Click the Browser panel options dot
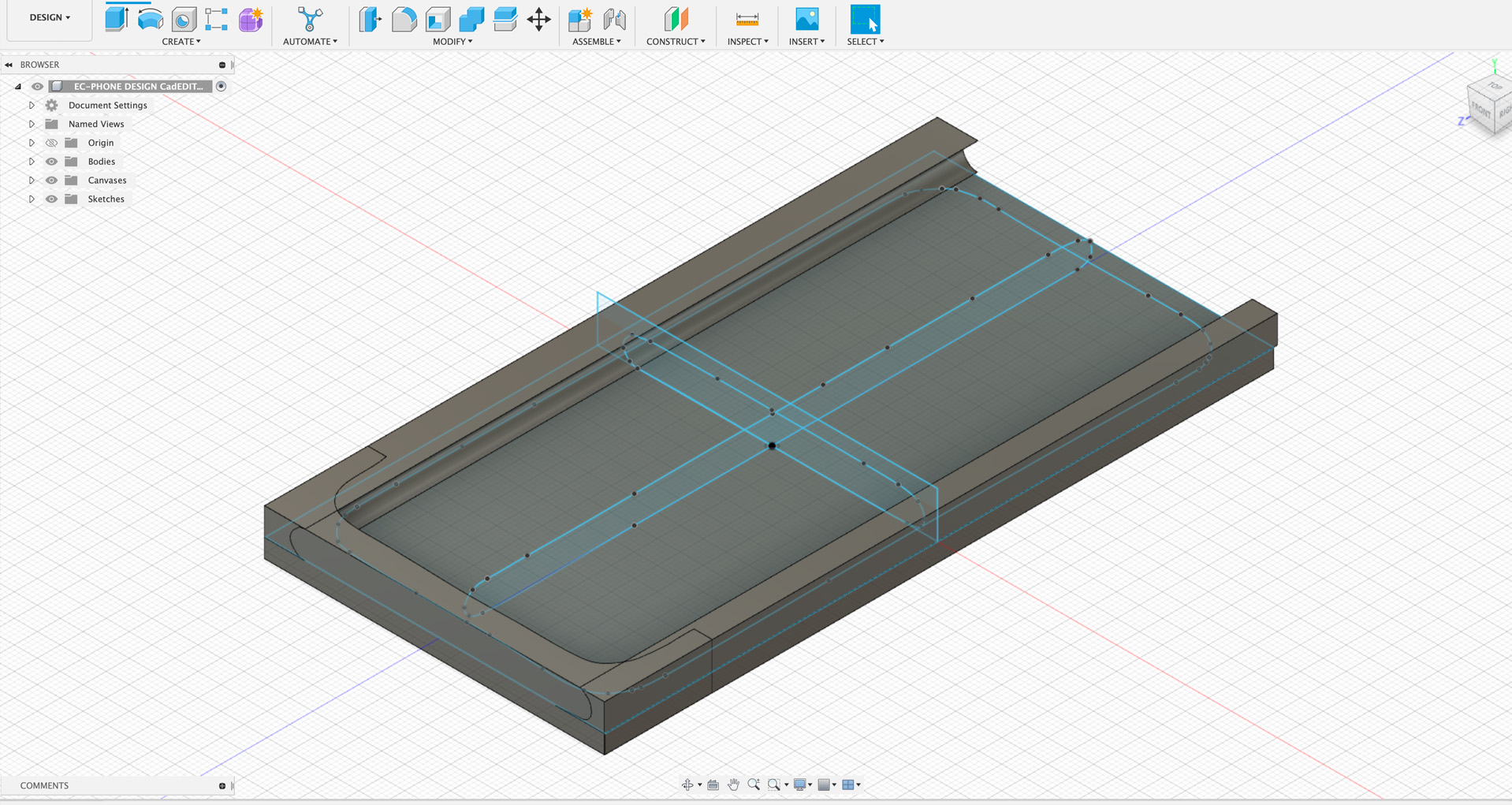 pyautogui.click(x=222, y=65)
